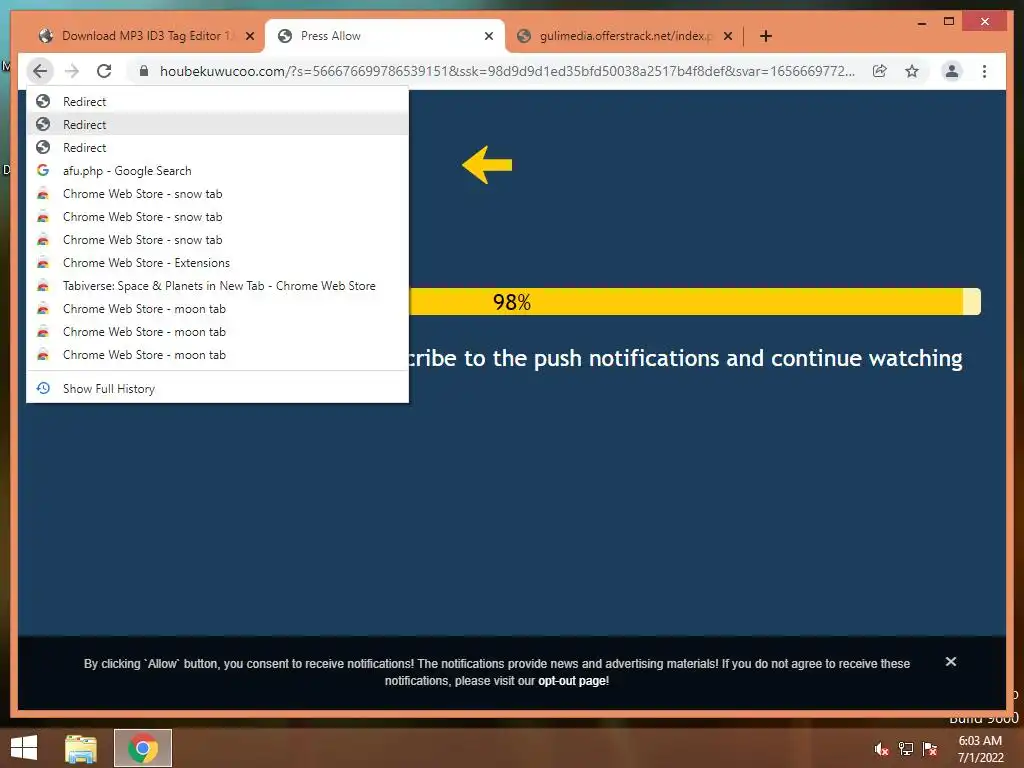1024x768 pixels.
Task: Go back to afu.php - Google Search
Action: (x=217, y=170)
